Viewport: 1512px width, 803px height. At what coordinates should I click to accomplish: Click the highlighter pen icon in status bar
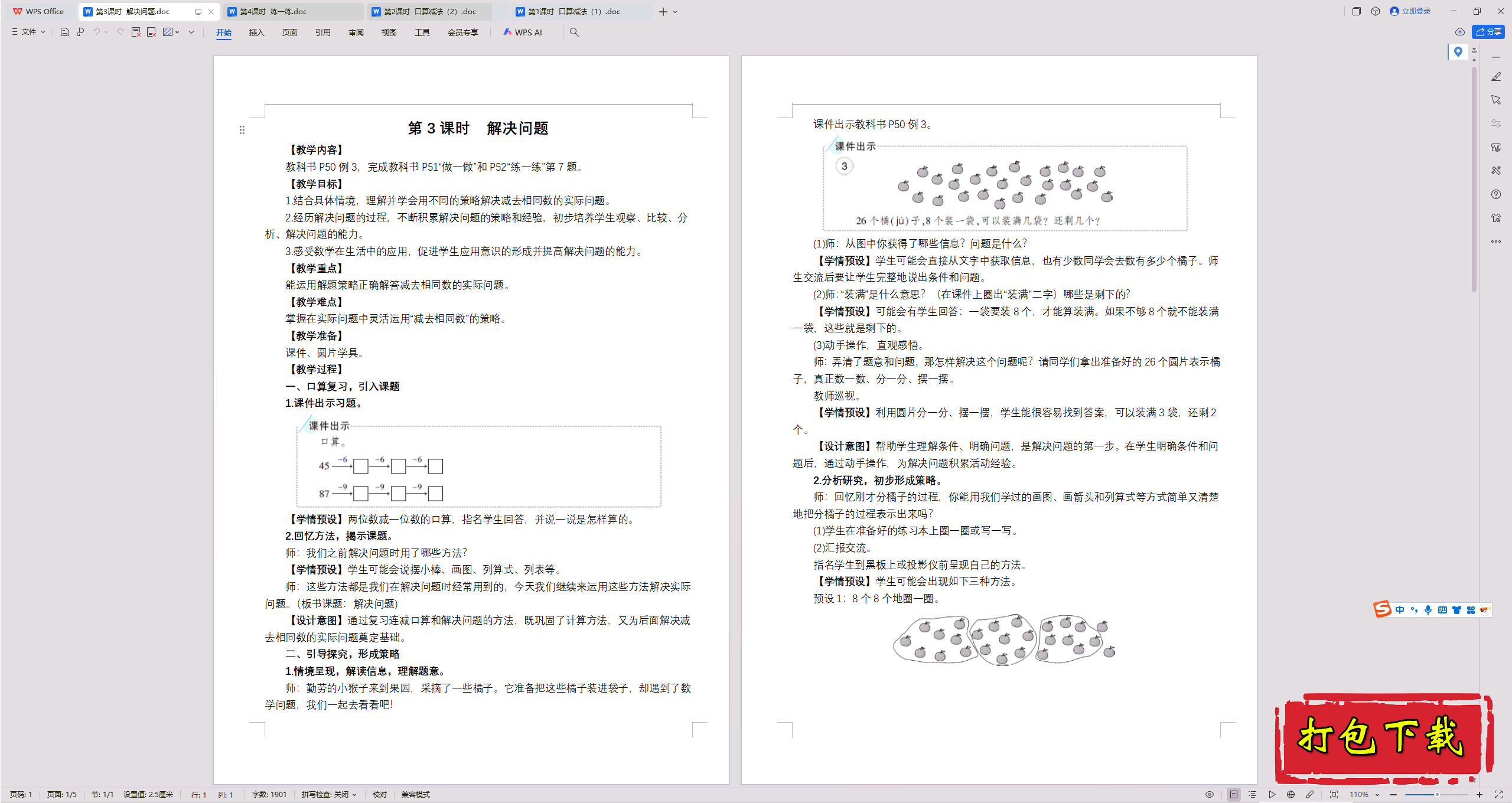pos(1310,795)
